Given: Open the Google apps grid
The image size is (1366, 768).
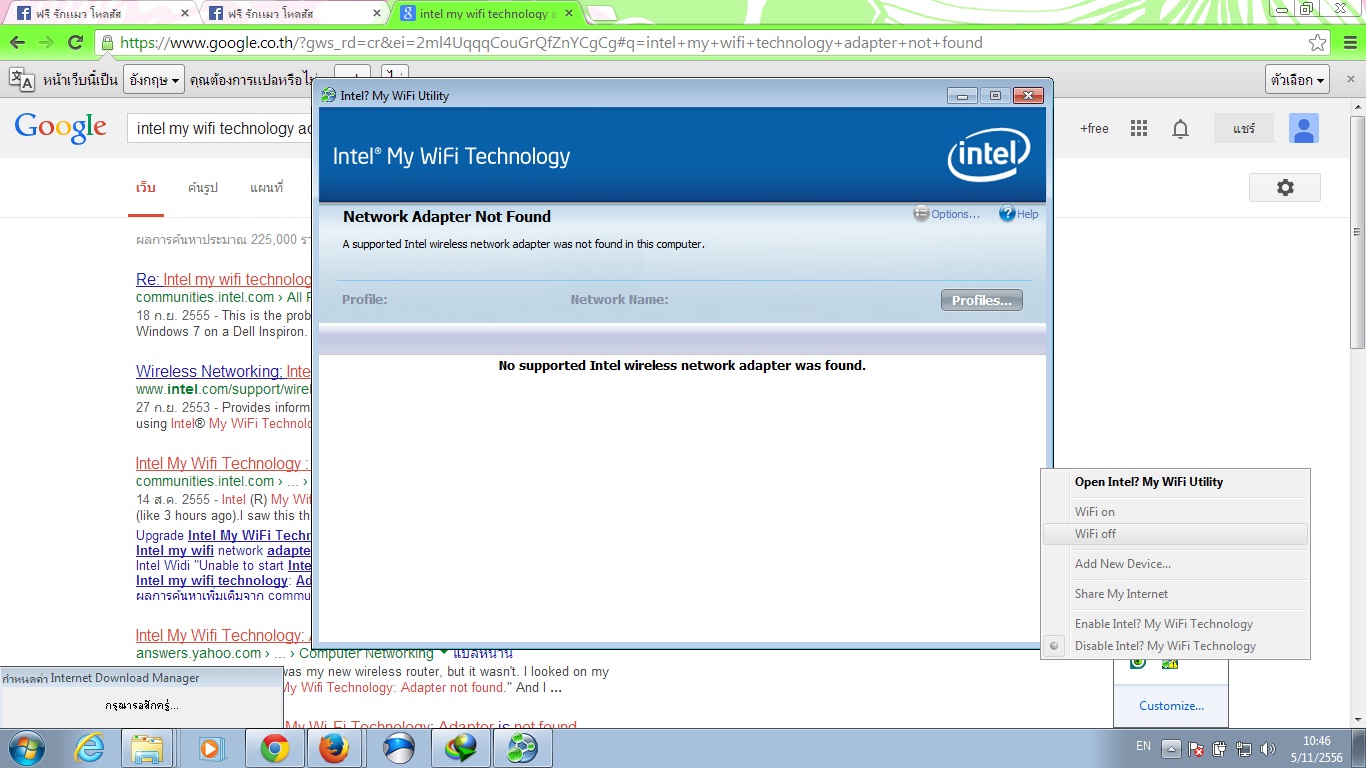Looking at the screenshot, I should tap(1138, 128).
